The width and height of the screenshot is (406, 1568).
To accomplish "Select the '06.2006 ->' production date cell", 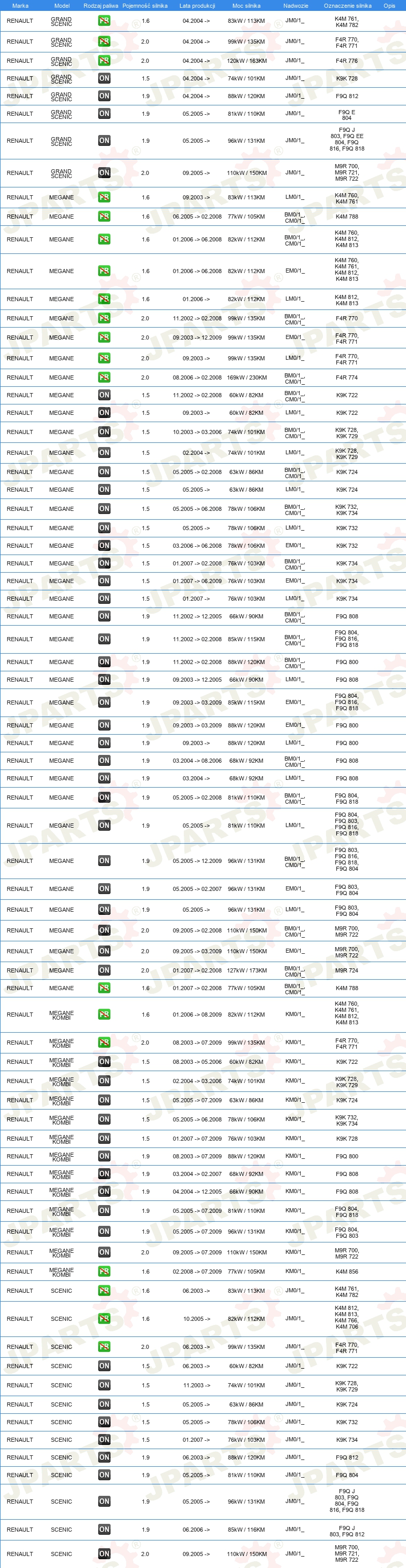I will 196,1529.
